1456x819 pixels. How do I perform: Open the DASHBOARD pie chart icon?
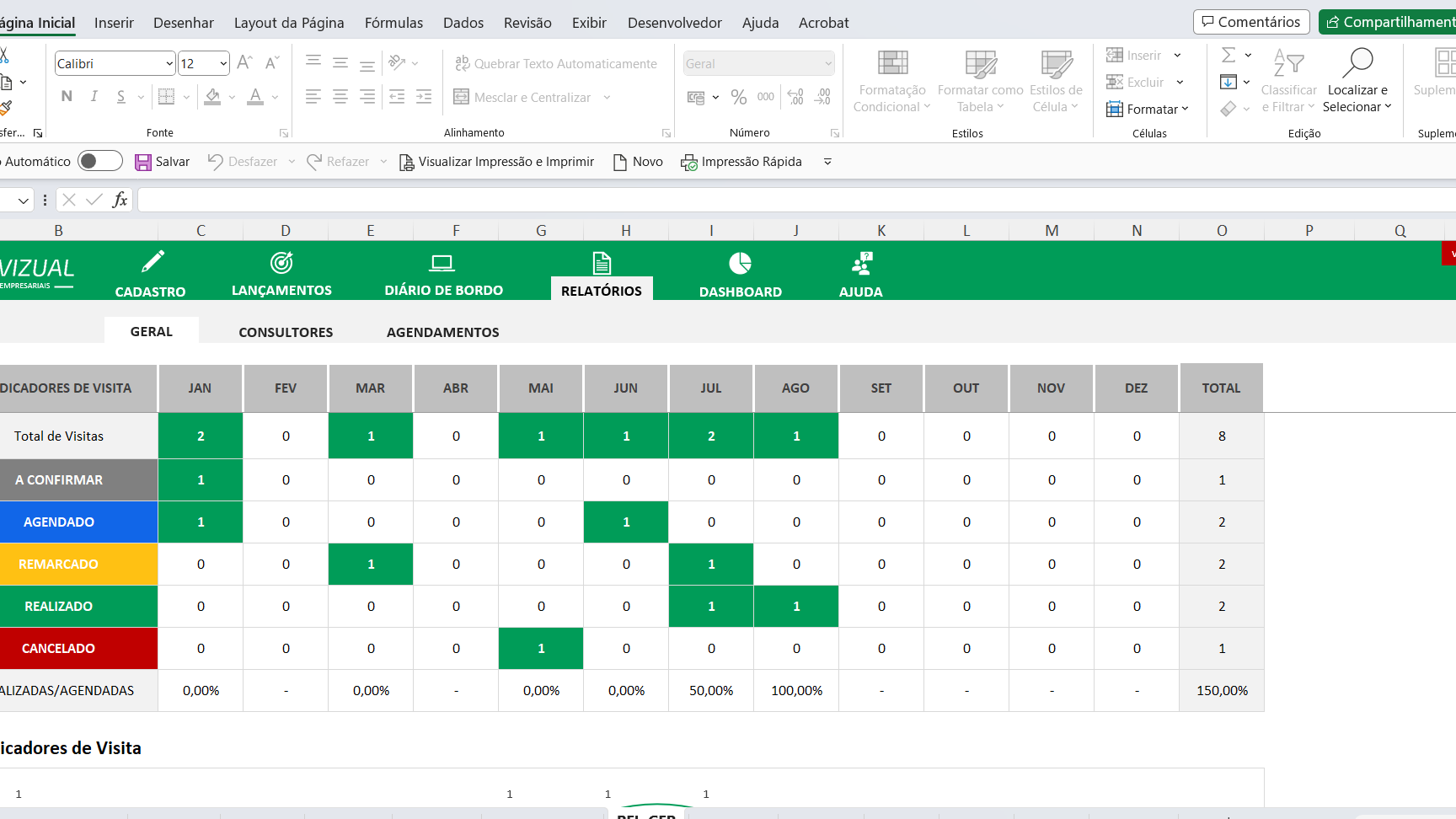pyautogui.click(x=740, y=264)
